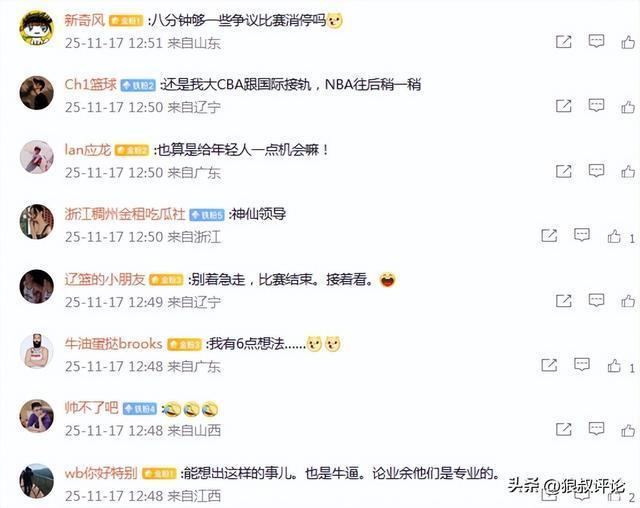The image size is (640, 508).
Task: Reply to the comment by 新奇风
Action: tap(596, 41)
